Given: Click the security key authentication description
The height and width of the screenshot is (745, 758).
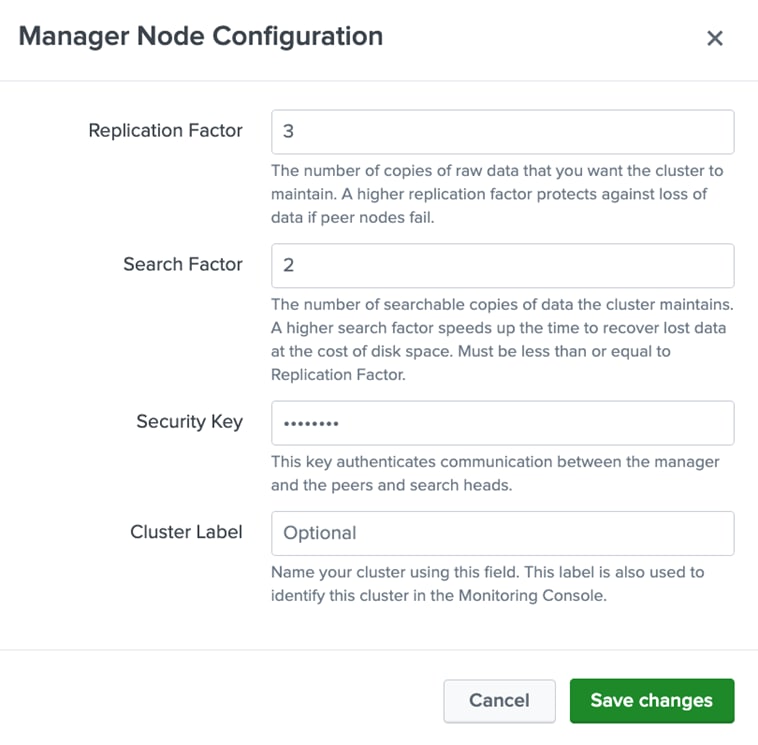Looking at the screenshot, I should click(x=496, y=473).
